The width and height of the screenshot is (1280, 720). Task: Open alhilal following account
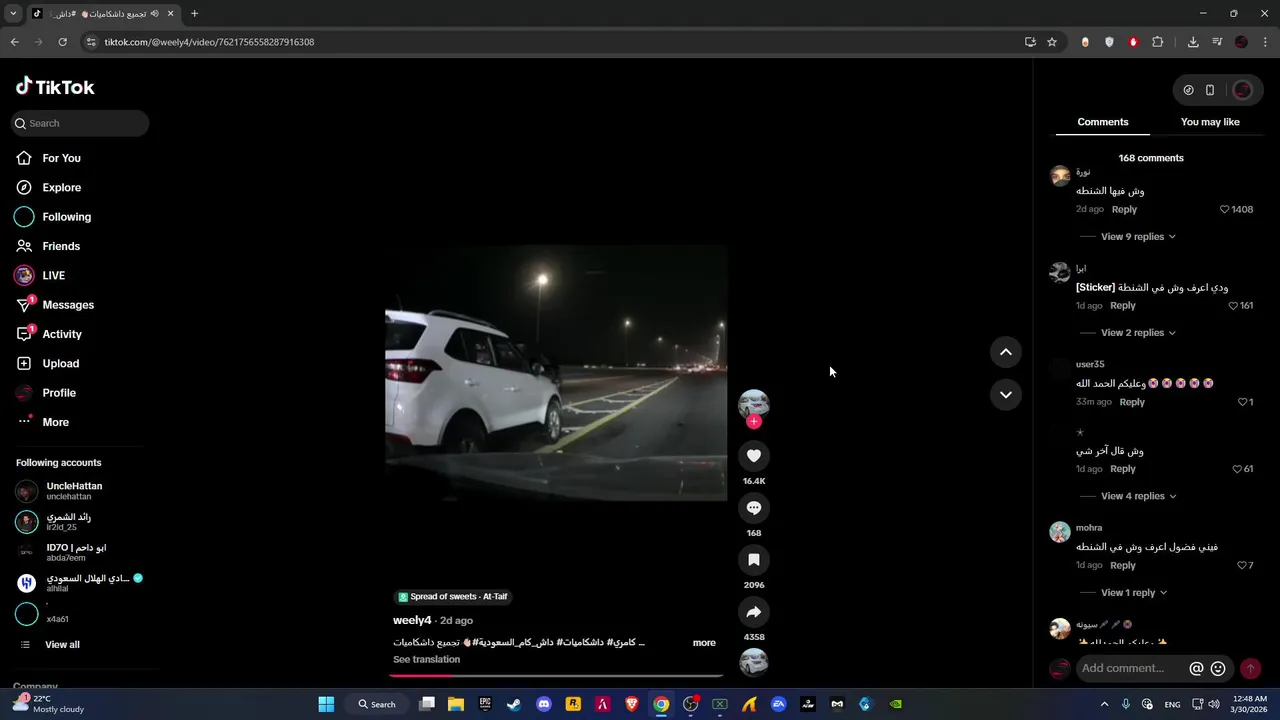(x=80, y=583)
